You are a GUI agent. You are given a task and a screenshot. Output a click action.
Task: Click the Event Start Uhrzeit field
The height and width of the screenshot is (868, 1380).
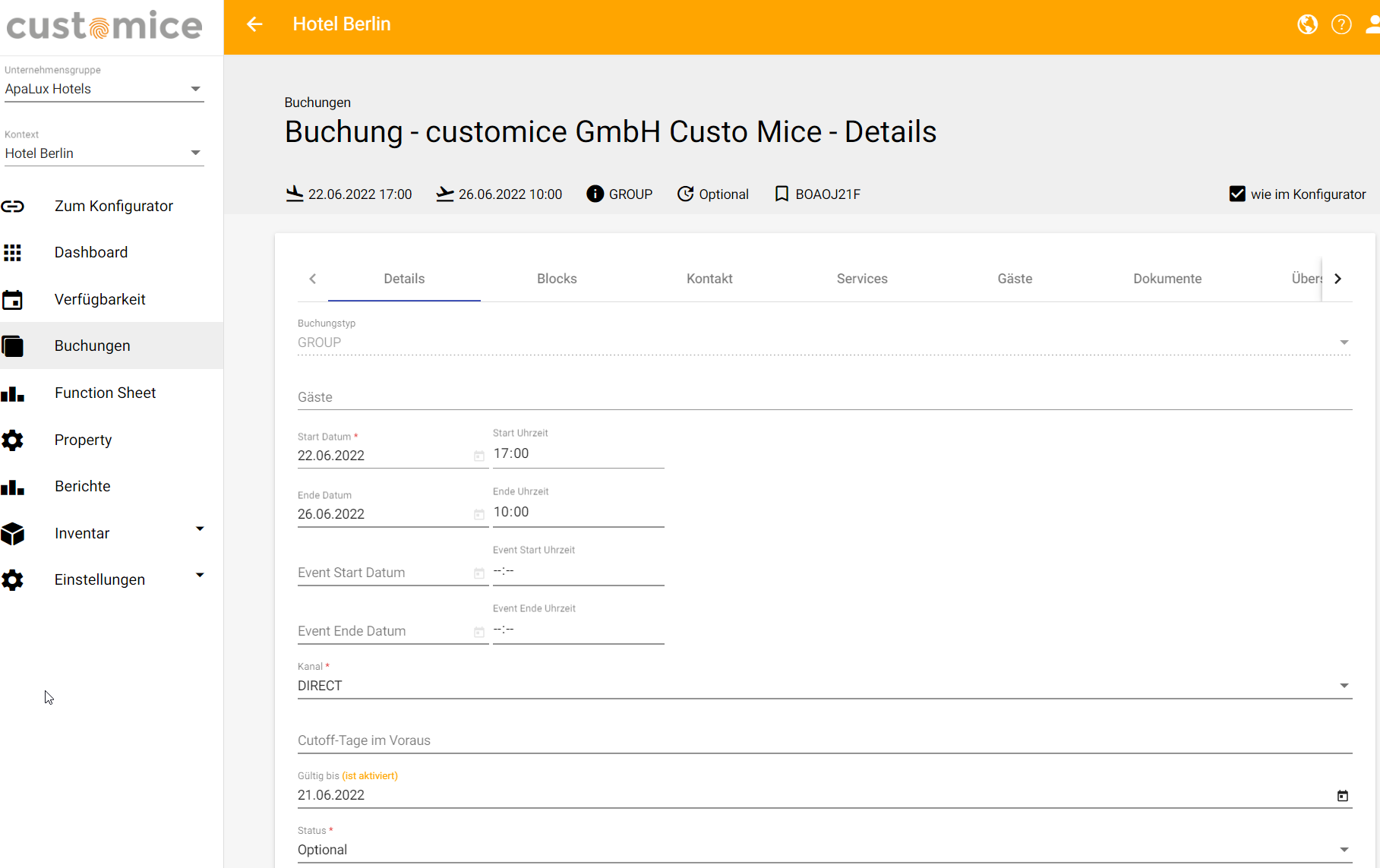(x=579, y=570)
